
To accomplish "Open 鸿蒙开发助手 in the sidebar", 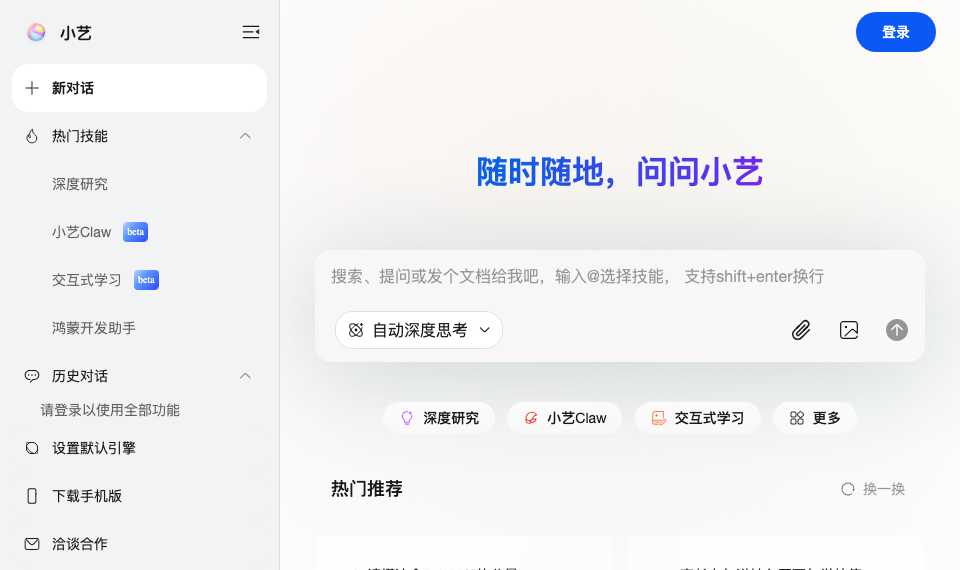I will (x=94, y=328).
